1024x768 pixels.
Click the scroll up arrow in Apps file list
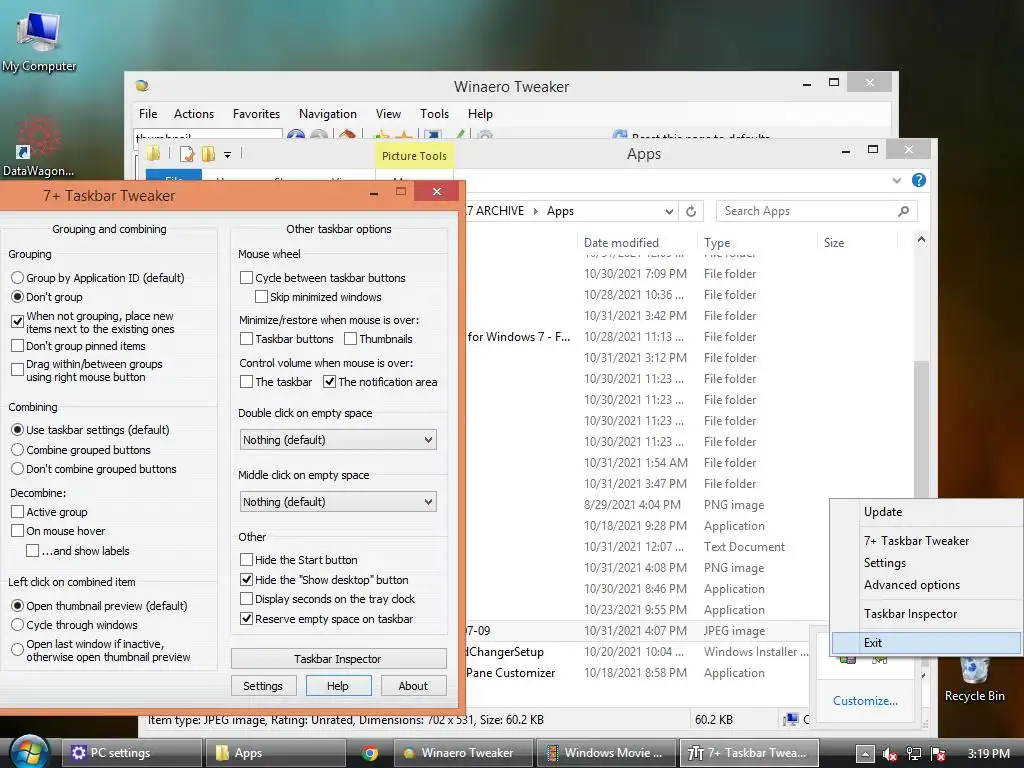pyautogui.click(x=921, y=240)
